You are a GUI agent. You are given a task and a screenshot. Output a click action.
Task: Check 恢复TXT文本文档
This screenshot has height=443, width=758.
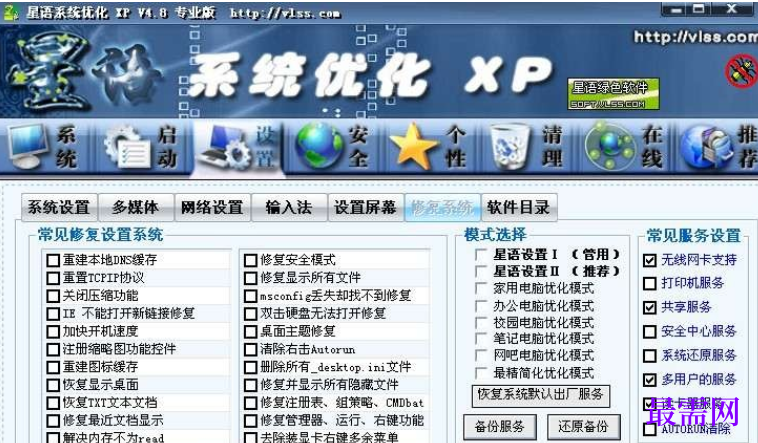click(x=53, y=403)
